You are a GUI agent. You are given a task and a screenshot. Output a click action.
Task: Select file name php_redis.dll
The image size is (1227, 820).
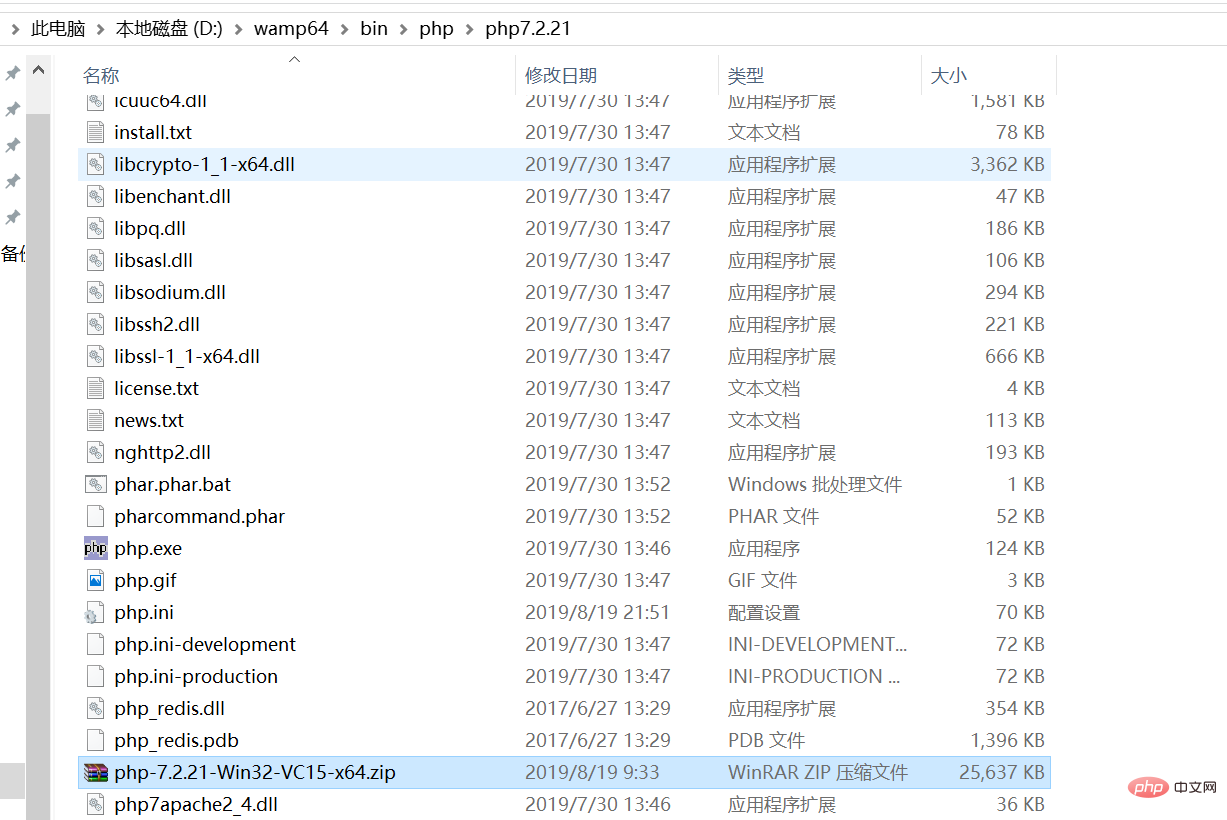[x=169, y=708]
